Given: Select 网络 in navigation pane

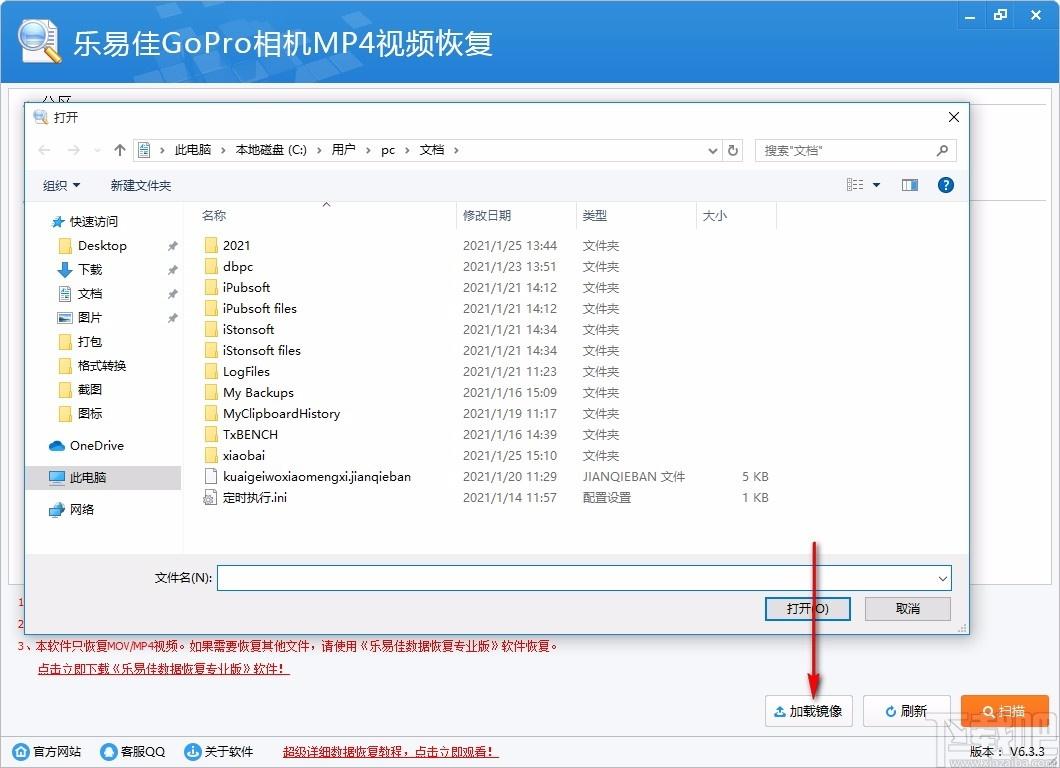Looking at the screenshot, I should pyautogui.click(x=72, y=509).
